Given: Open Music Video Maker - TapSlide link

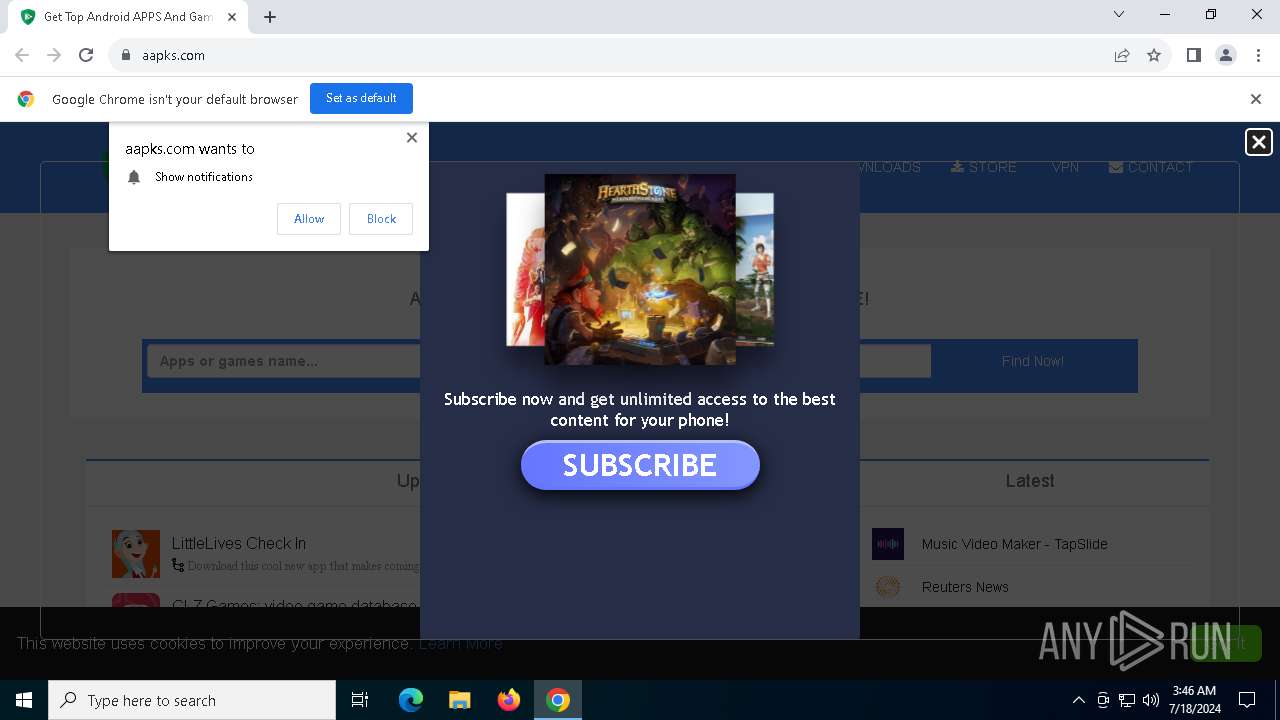Looking at the screenshot, I should pyautogui.click(x=1014, y=544).
